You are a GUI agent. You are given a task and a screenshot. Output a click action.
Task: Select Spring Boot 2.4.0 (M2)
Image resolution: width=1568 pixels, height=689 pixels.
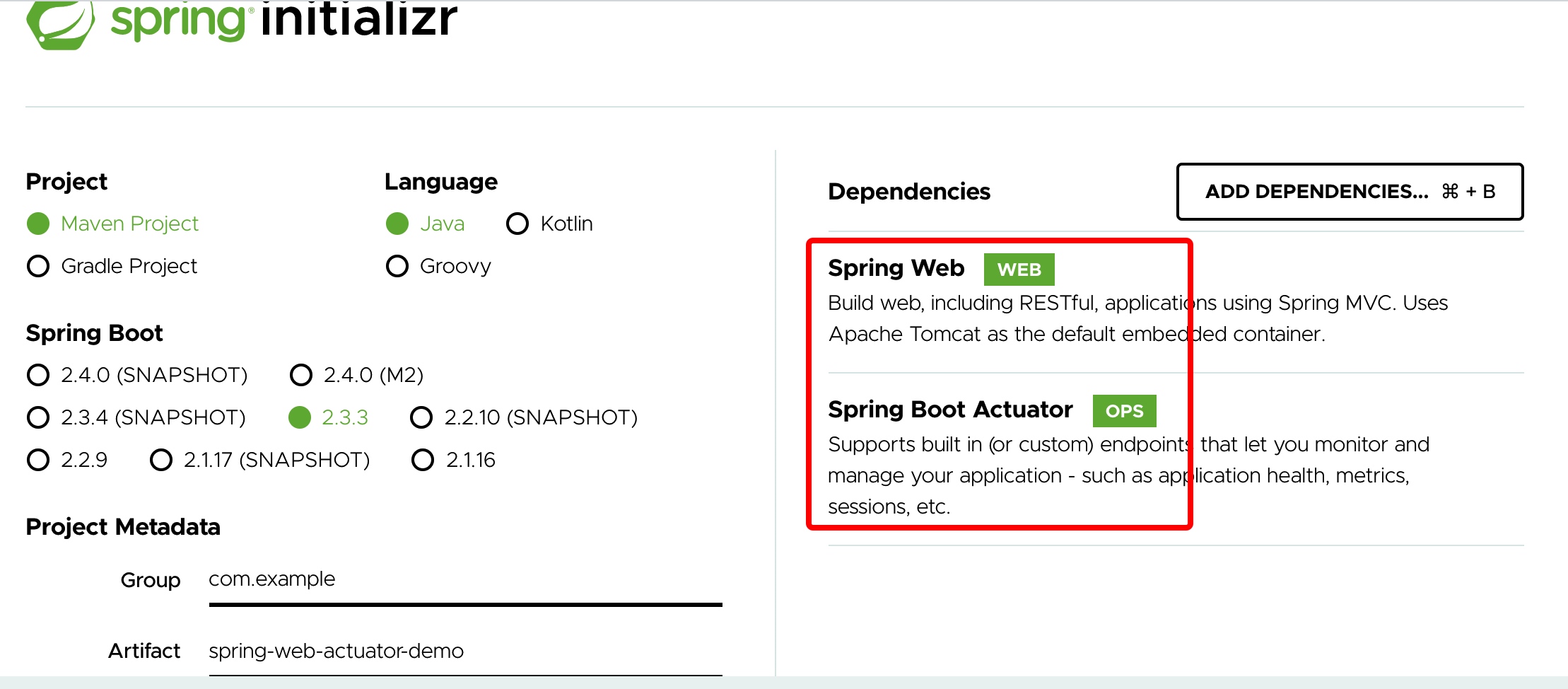click(357, 375)
